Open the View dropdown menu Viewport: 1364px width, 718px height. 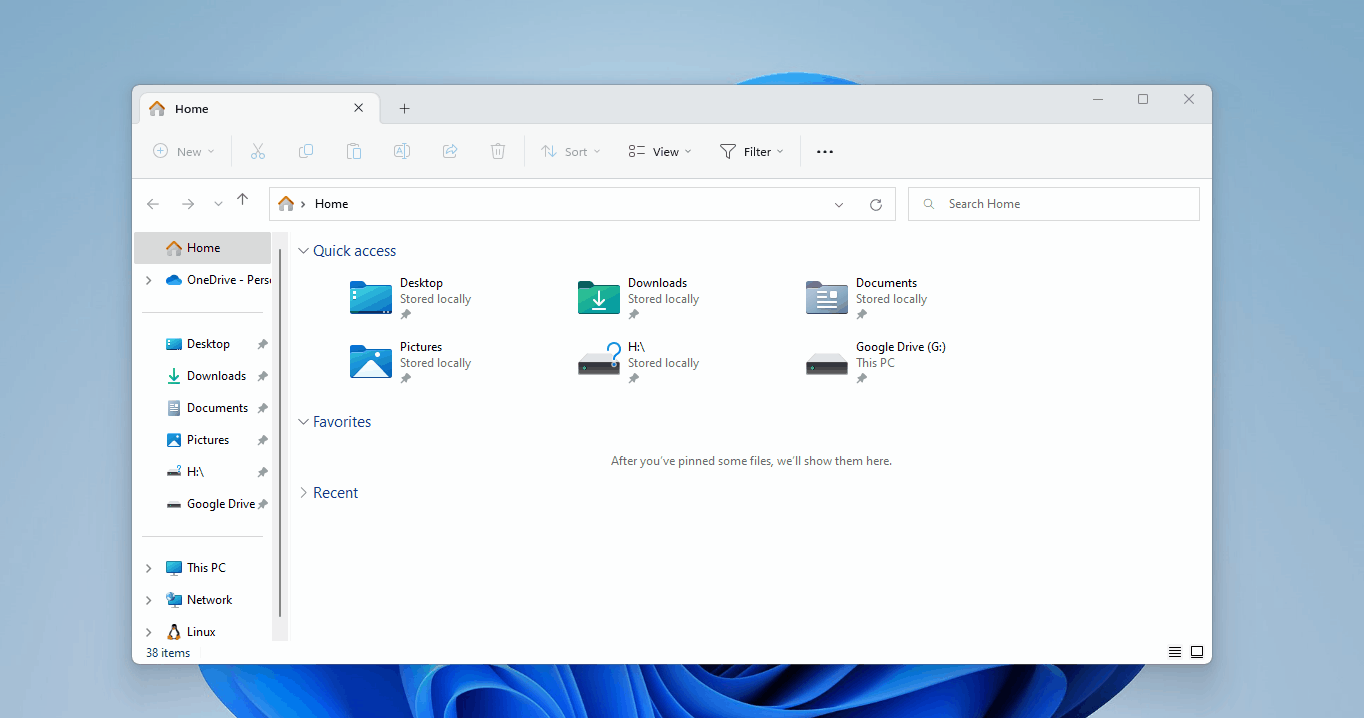[x=660, y=152]
